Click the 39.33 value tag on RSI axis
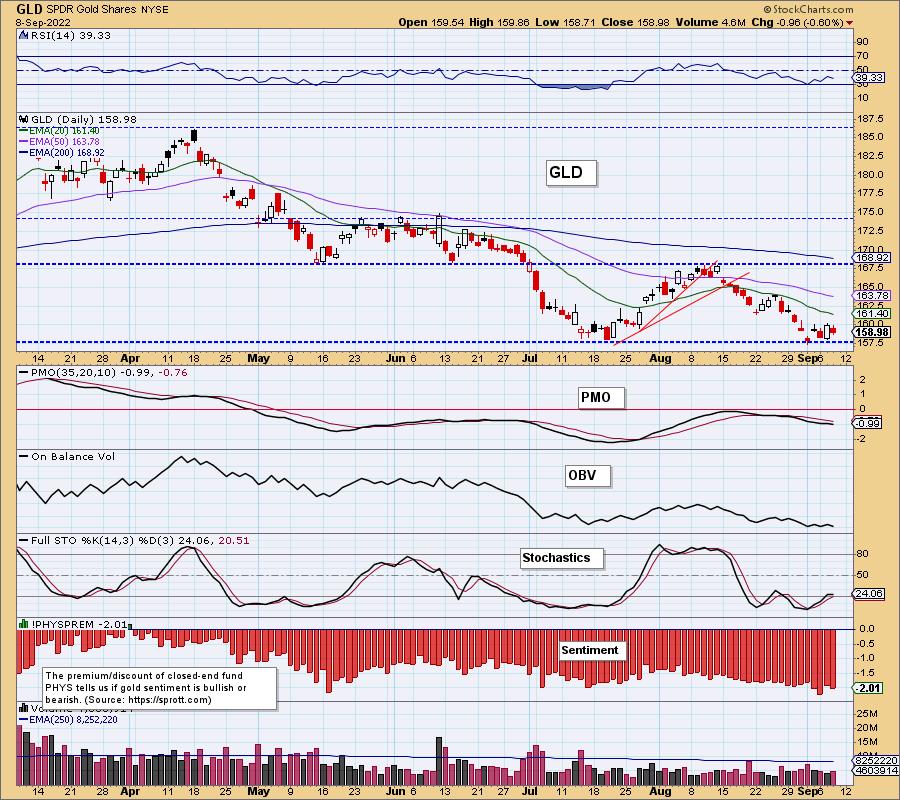The width and height of the screenshot is (900, 800). pos(868,77)
